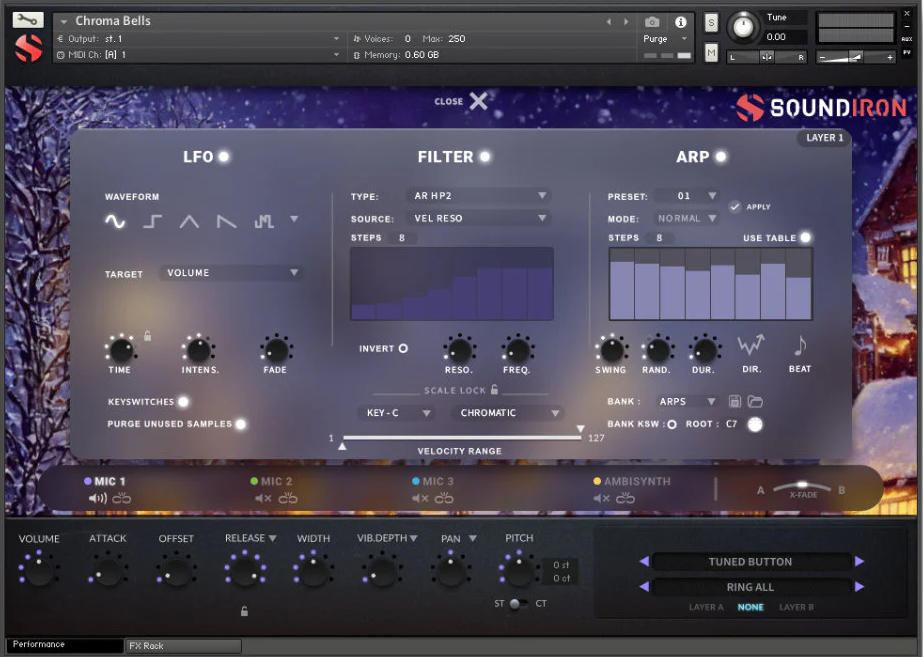Image resolution: width=923 pixels, height=657 pixels.
Task: Enable the KEYSWITCHES toggle
Action: click(182, 402)
